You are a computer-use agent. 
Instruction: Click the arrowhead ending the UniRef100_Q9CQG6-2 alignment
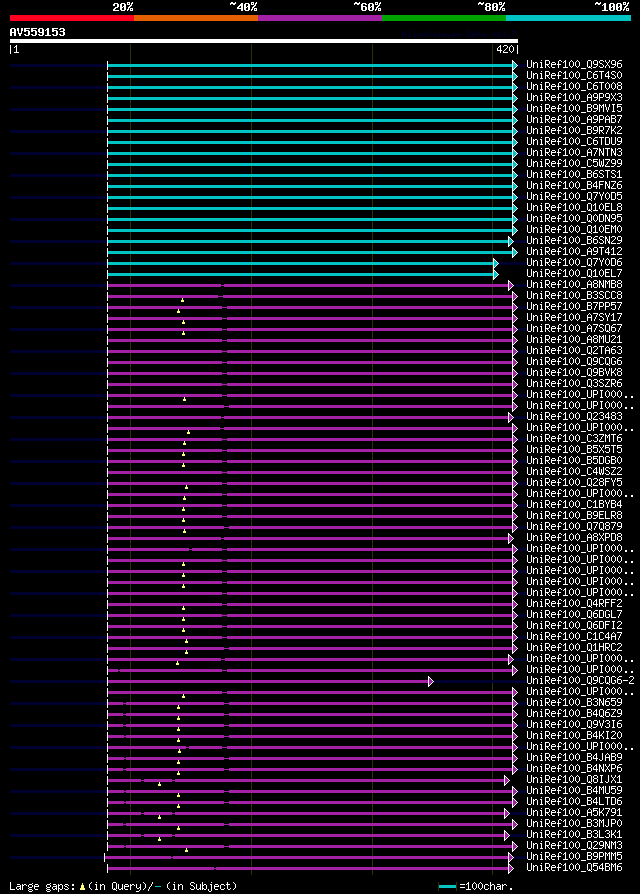431,681
